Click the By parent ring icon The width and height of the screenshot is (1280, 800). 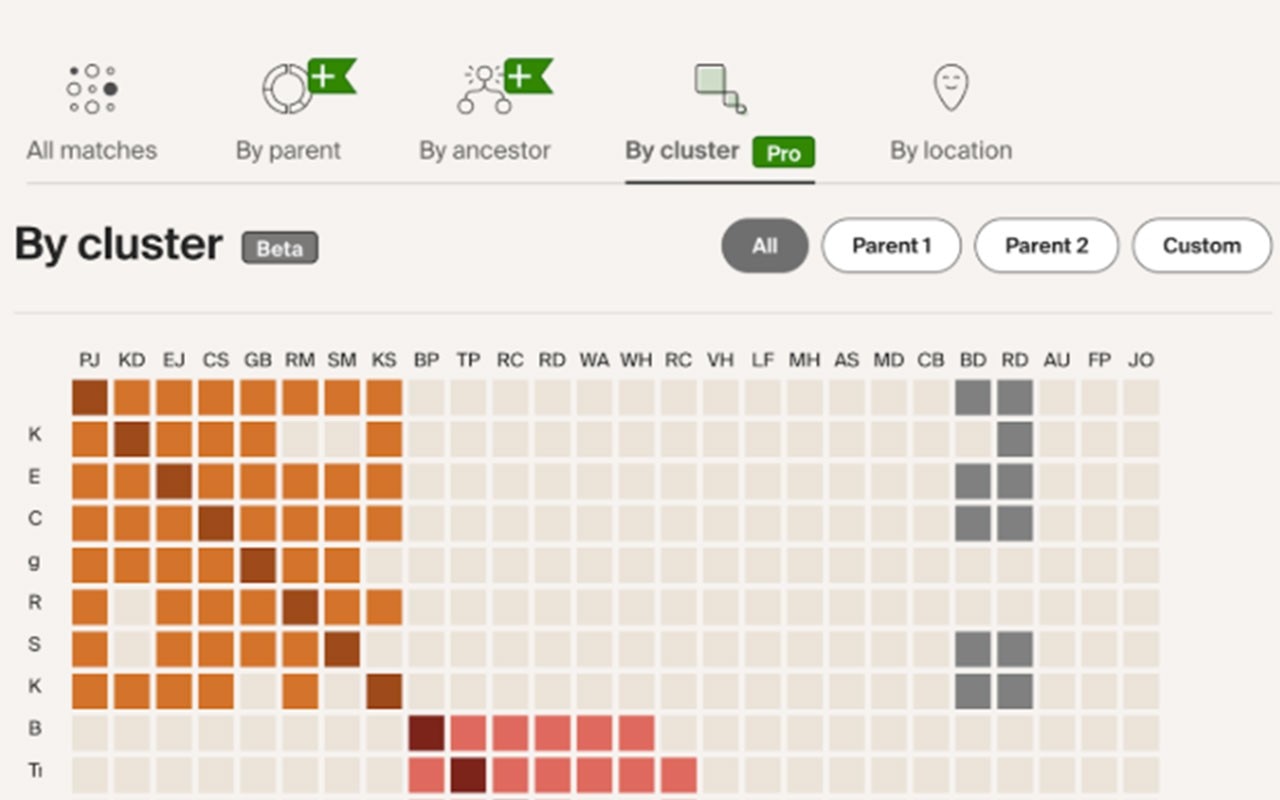tap(286, 90)
